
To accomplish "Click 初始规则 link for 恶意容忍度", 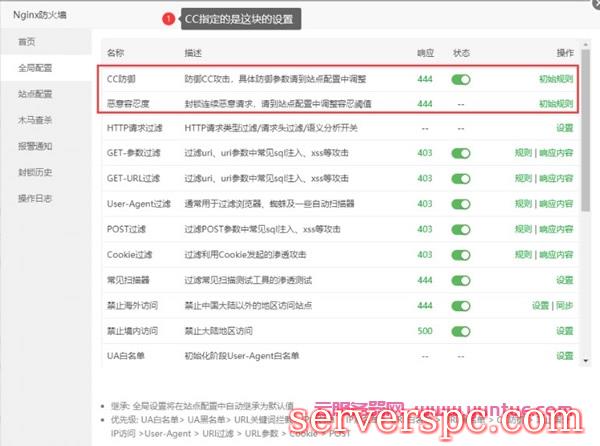I will pos(556,103).
